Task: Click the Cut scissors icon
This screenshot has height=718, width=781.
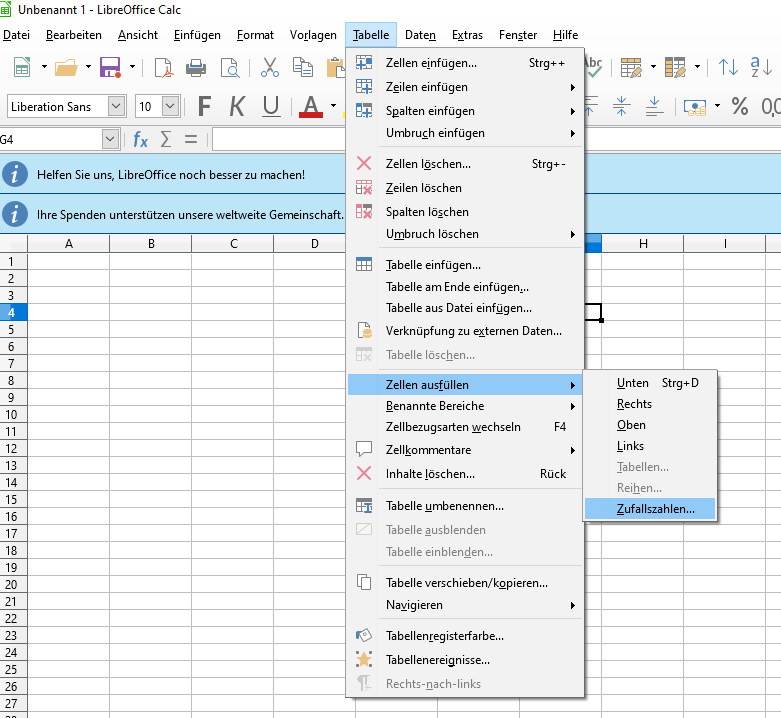Action: point(269,67)
